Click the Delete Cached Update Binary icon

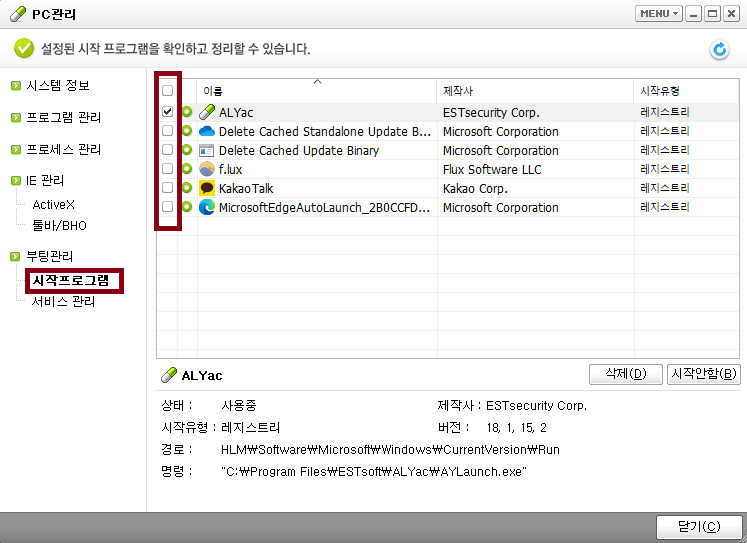pyautogui.click(x=206, y=151)
